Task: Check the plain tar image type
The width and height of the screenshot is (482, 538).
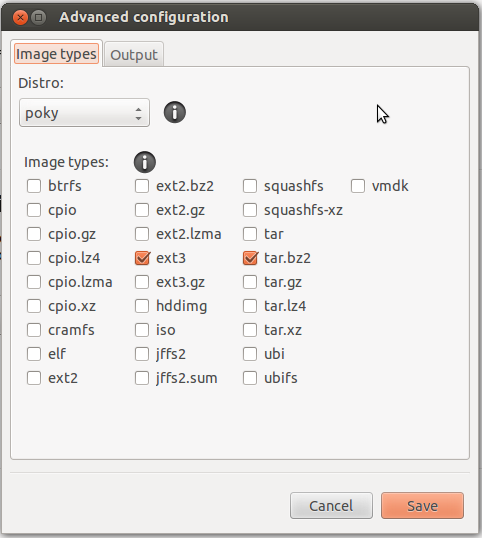Action: [250, 234]
